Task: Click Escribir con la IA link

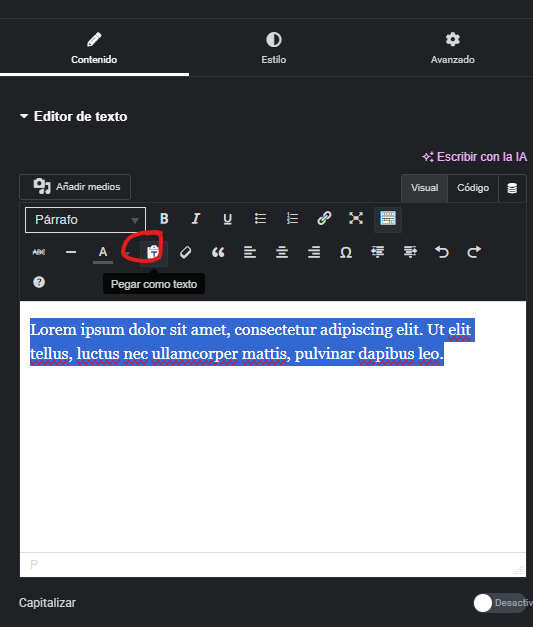Action: coord(475,157)
